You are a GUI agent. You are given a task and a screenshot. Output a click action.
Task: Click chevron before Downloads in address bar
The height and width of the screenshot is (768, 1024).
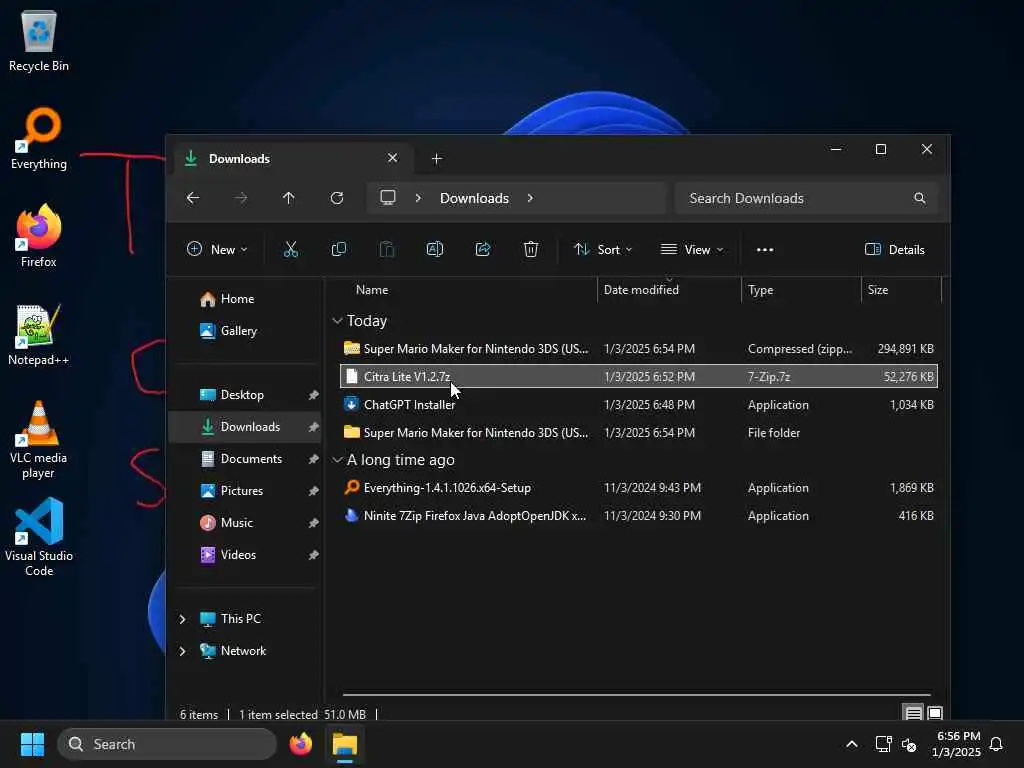pyautogui.click(x=418, y=198)
